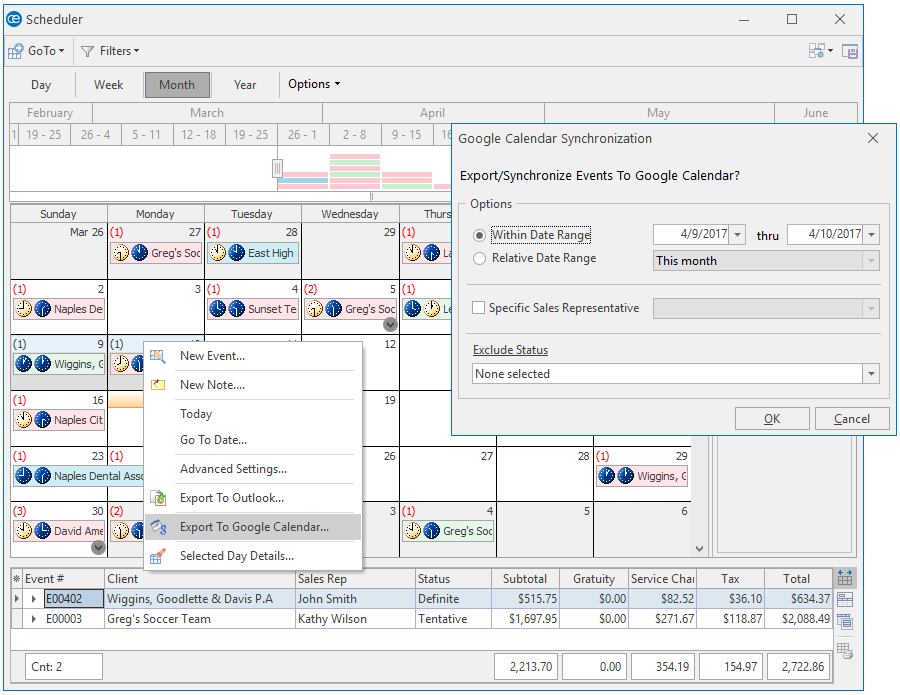
Task: Choose Today from context menu
Action: tap(196, 414)
